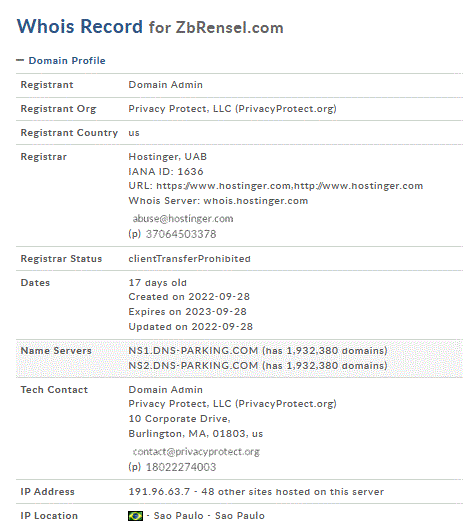Click registrar phone number 37064503378

(x=181, y=234)
